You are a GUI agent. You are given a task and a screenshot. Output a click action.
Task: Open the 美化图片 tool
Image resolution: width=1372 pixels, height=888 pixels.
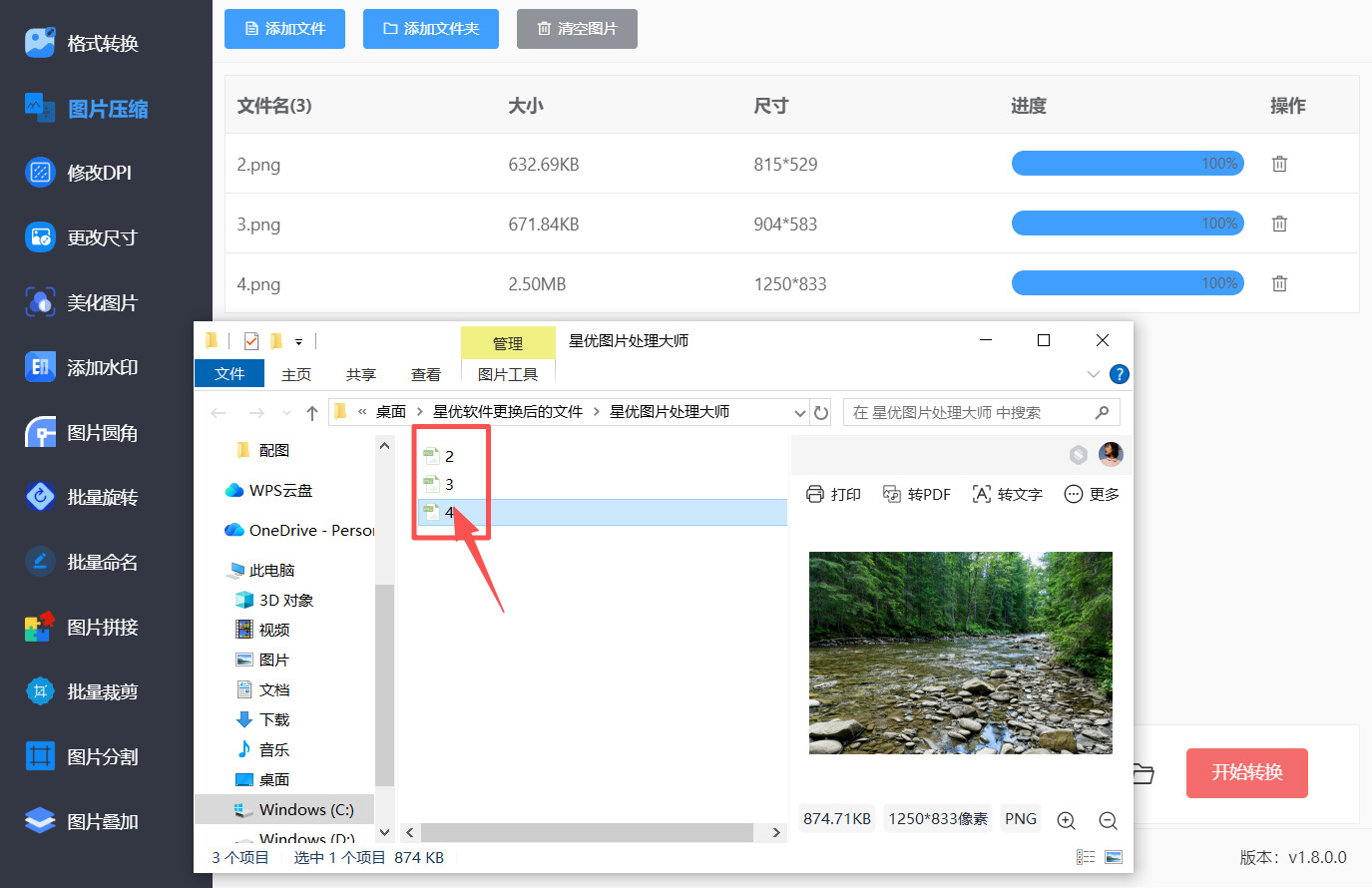pyautogui.click(x=82, y=302)
